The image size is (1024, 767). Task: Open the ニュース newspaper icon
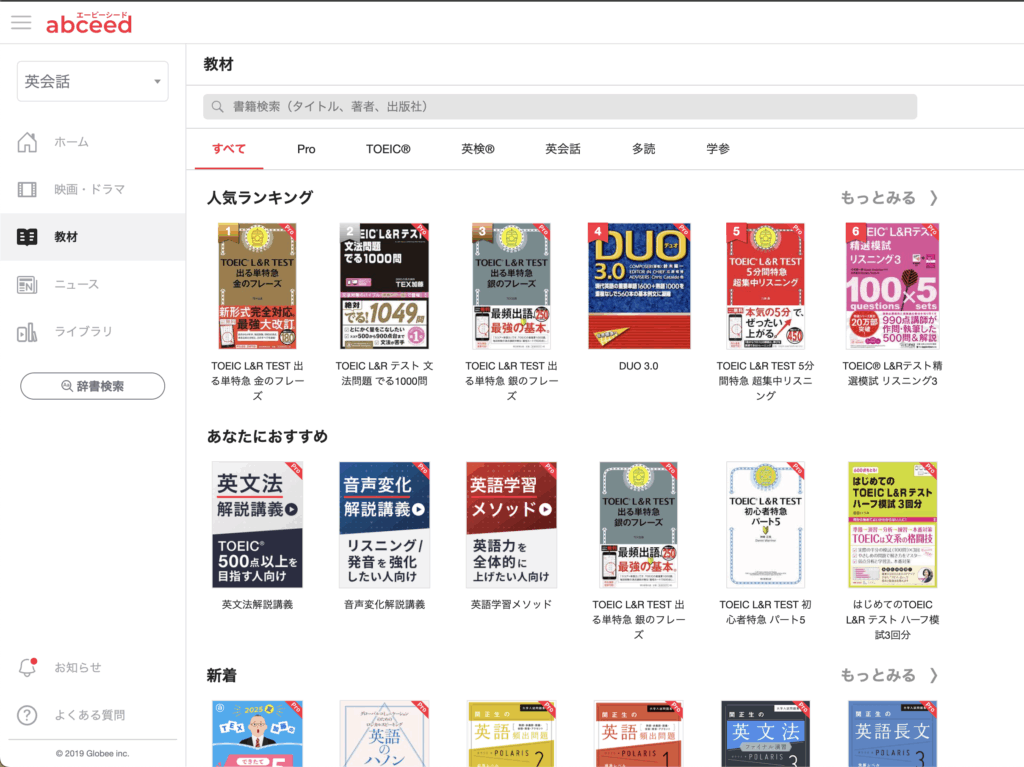point(27,285)
